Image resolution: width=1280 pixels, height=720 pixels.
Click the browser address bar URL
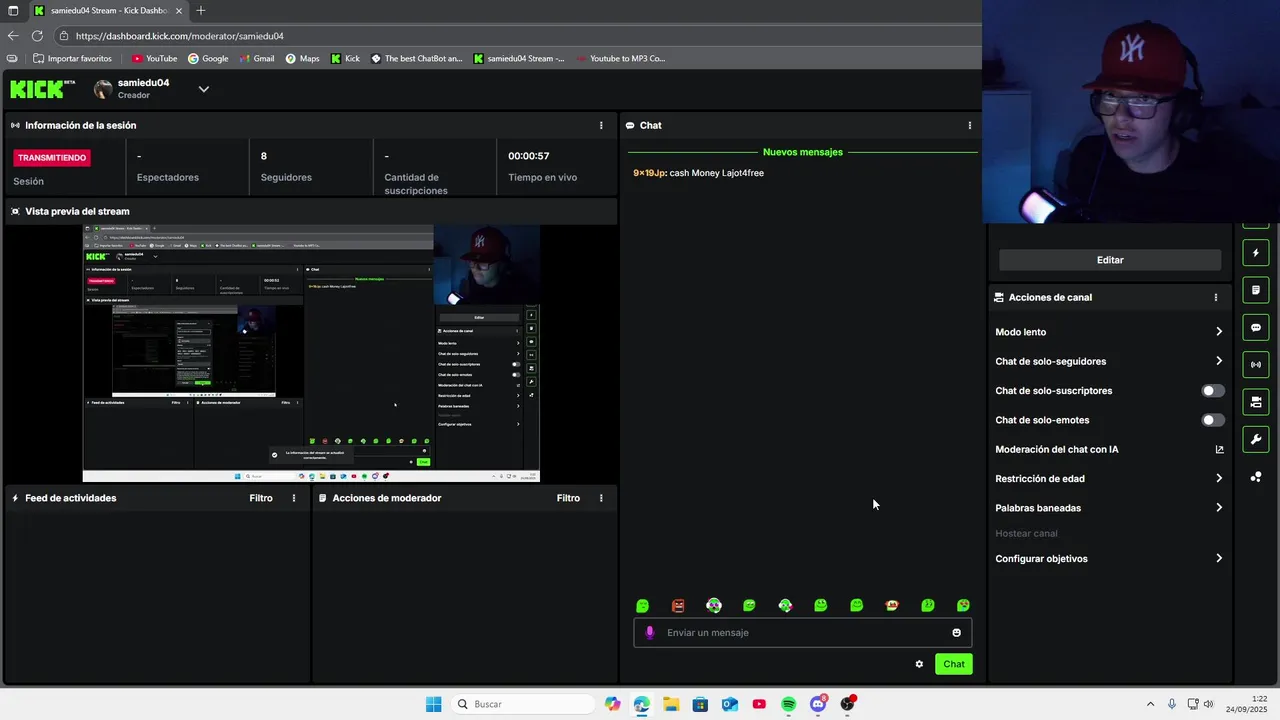[180, 36]
